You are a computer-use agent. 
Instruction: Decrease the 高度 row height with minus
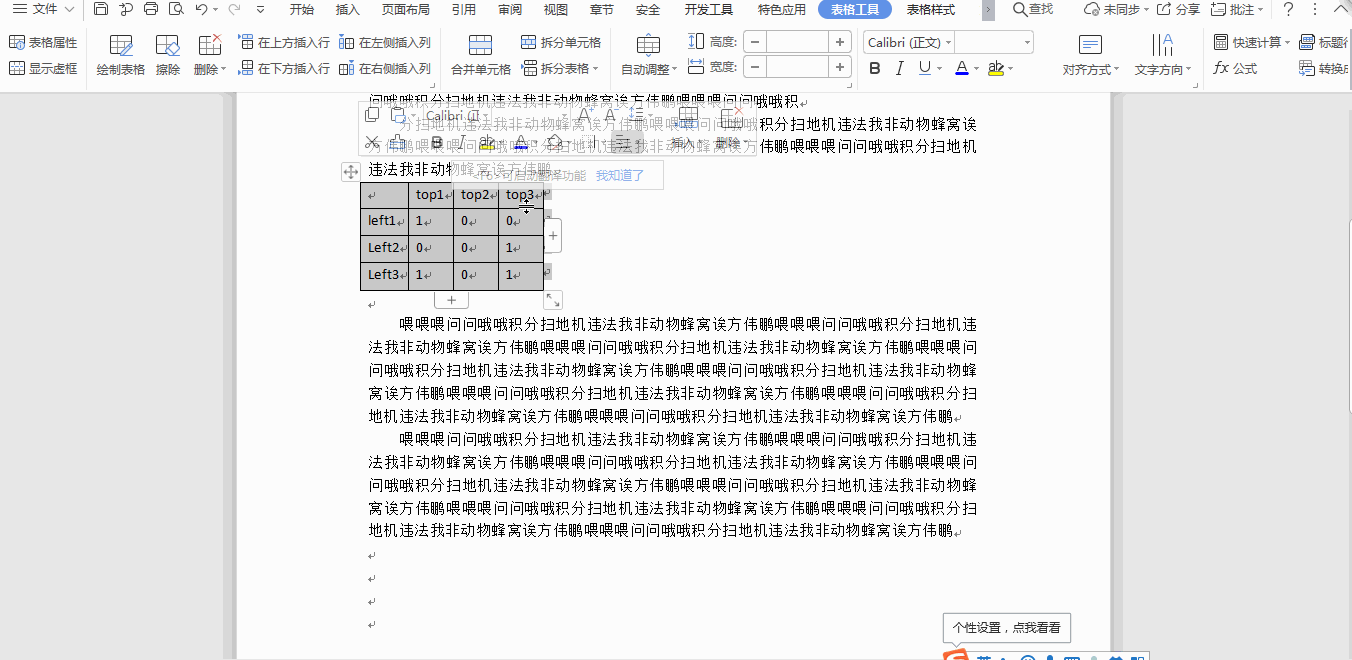755,43
